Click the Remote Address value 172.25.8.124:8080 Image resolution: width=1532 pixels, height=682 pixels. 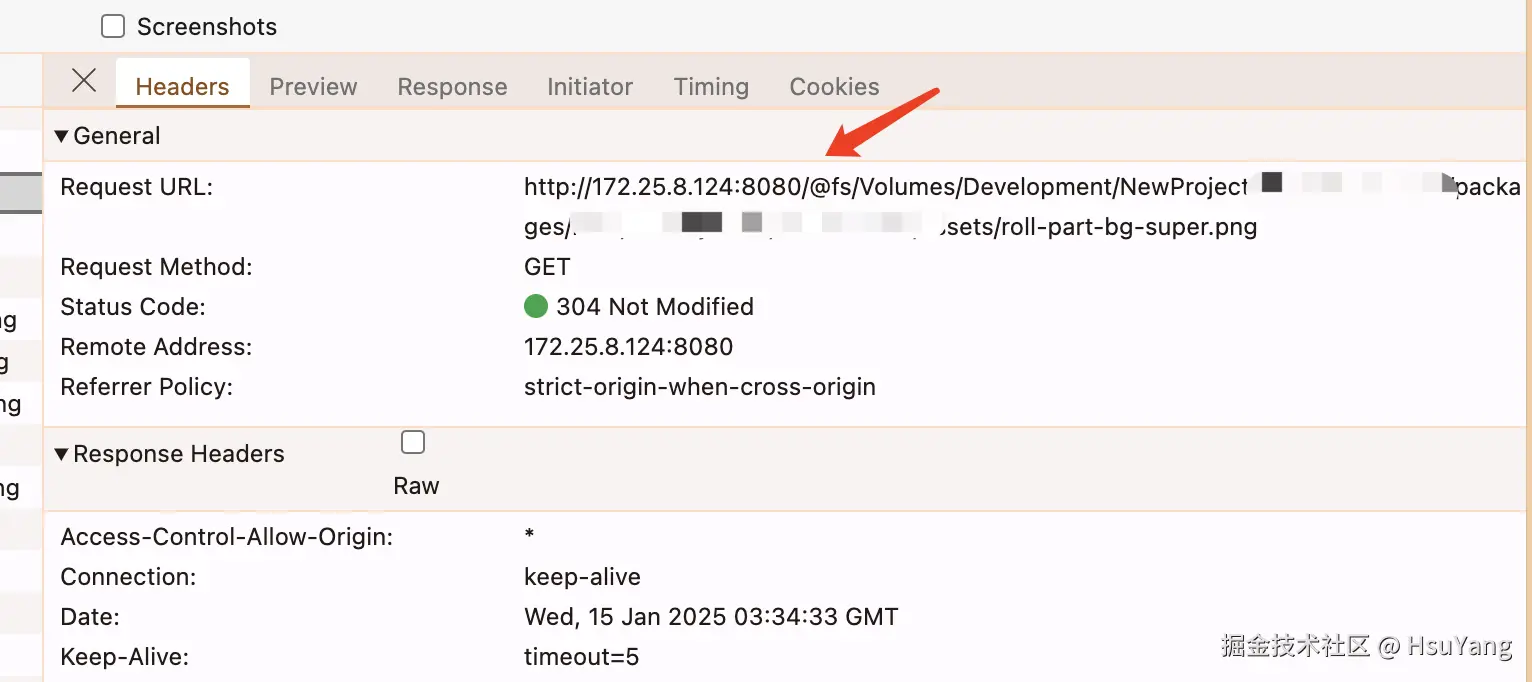pyautogui.click(x=628, y=347)
